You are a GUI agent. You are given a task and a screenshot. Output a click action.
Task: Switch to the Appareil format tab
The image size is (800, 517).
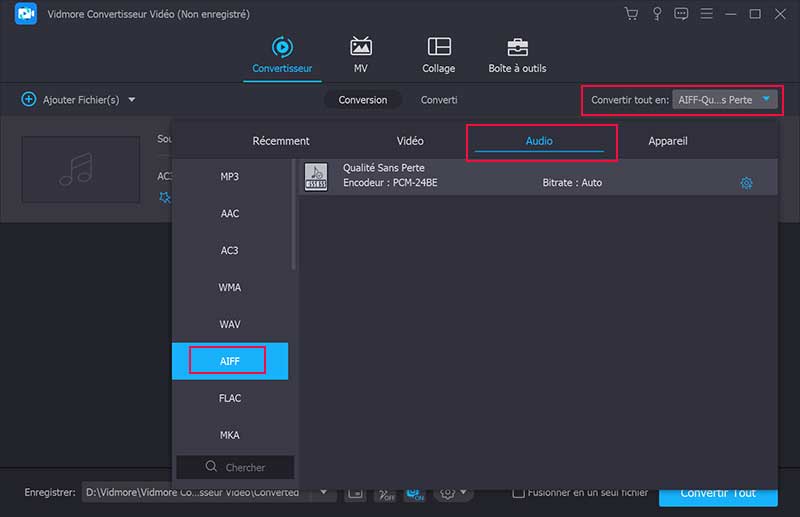667,141
